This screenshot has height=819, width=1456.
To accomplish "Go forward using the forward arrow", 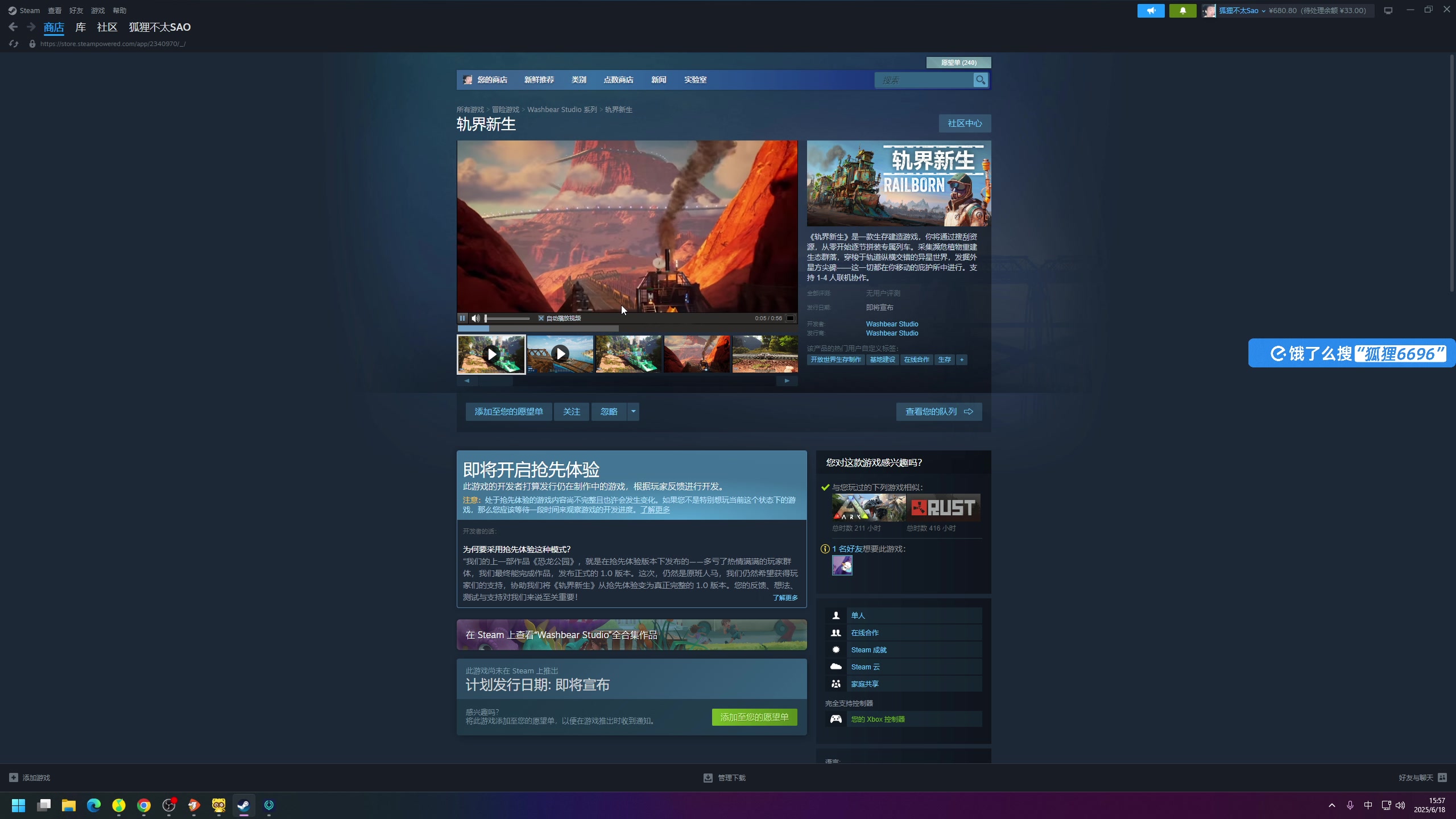I will tap(31, 27).
